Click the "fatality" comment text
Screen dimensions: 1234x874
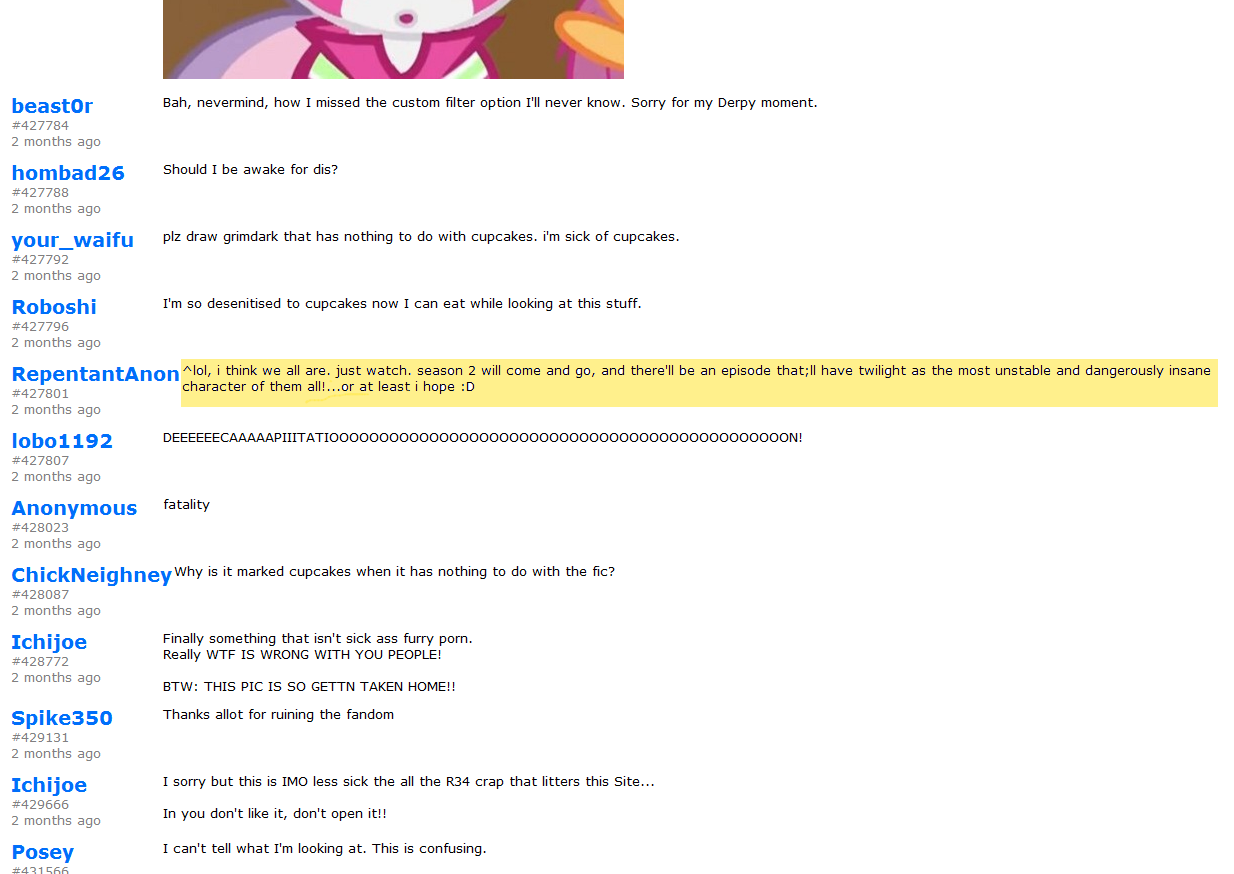tap(186, 505)
